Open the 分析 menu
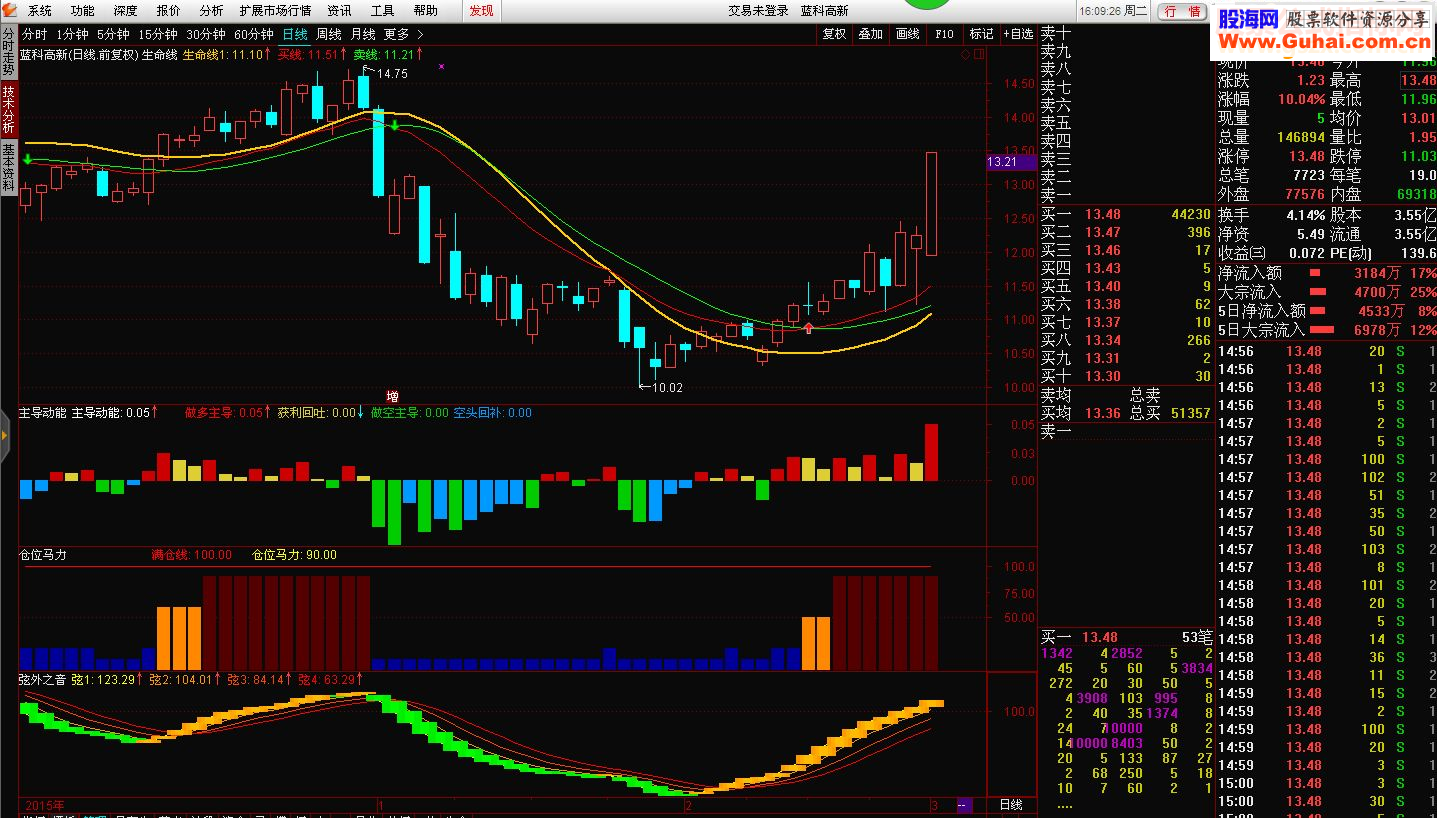The image size is (1437, 818). tap(211, 11)
